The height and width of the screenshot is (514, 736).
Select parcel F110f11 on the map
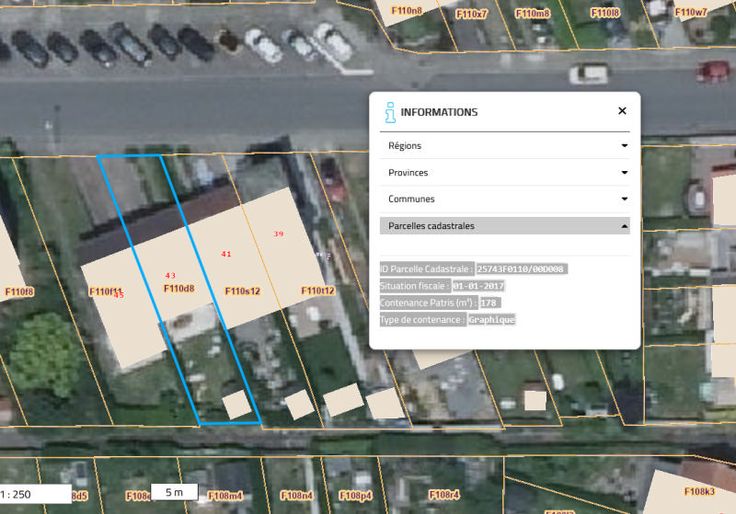coord(106,292)
